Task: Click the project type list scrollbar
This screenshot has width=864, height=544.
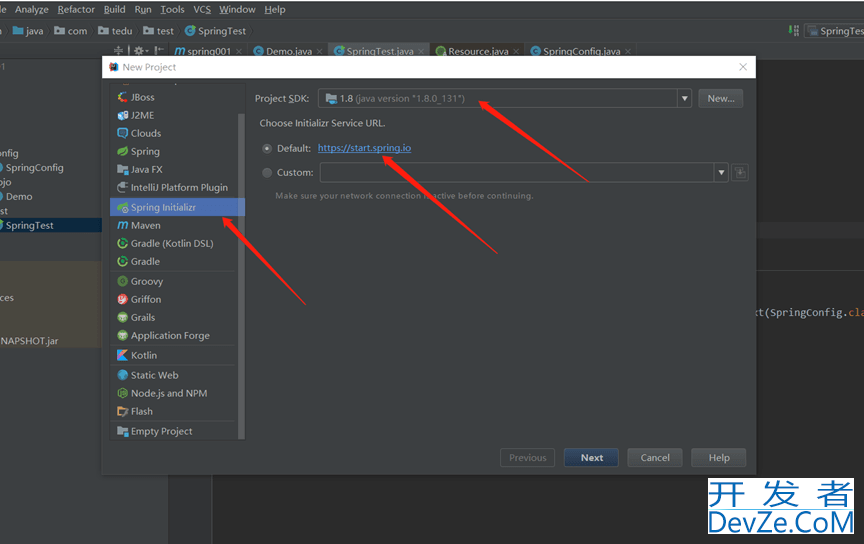Action: (241, 276)
